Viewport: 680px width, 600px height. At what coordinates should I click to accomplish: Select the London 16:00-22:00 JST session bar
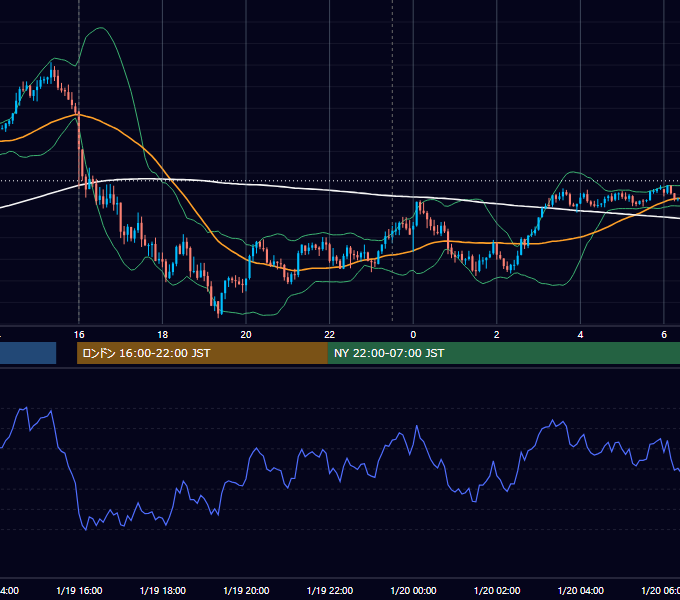202,353
